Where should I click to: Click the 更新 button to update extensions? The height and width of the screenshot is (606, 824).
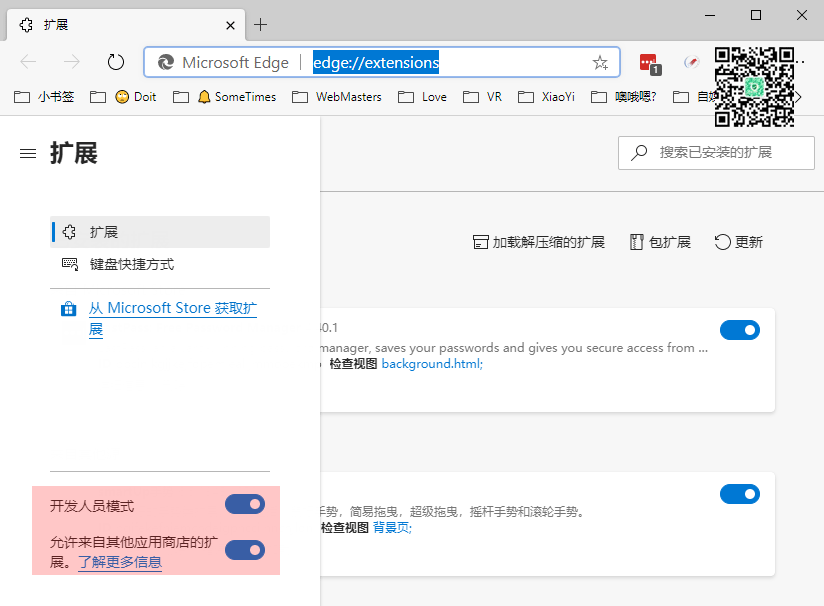739,241
